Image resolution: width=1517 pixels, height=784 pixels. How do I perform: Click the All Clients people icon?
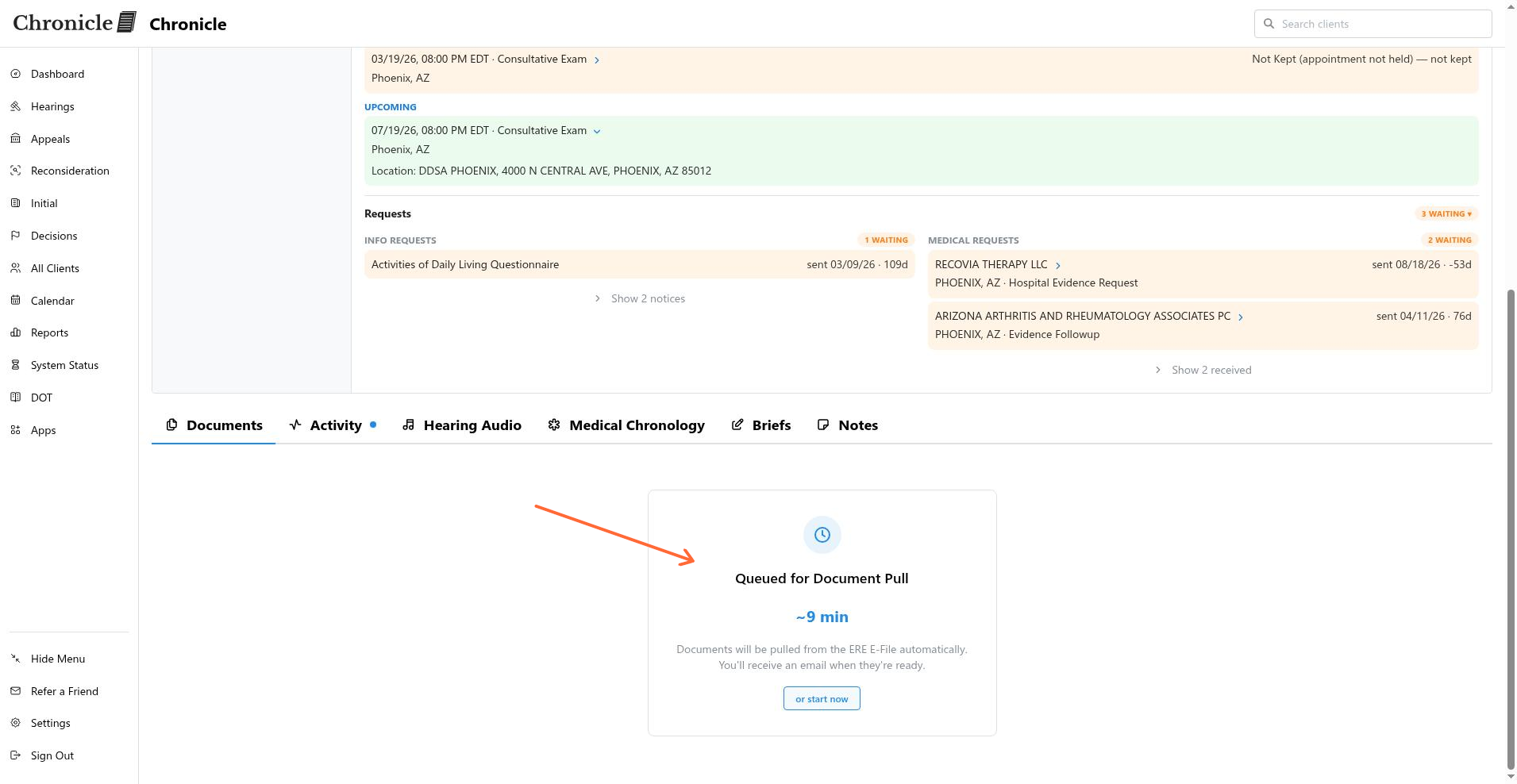pos(15,268)
